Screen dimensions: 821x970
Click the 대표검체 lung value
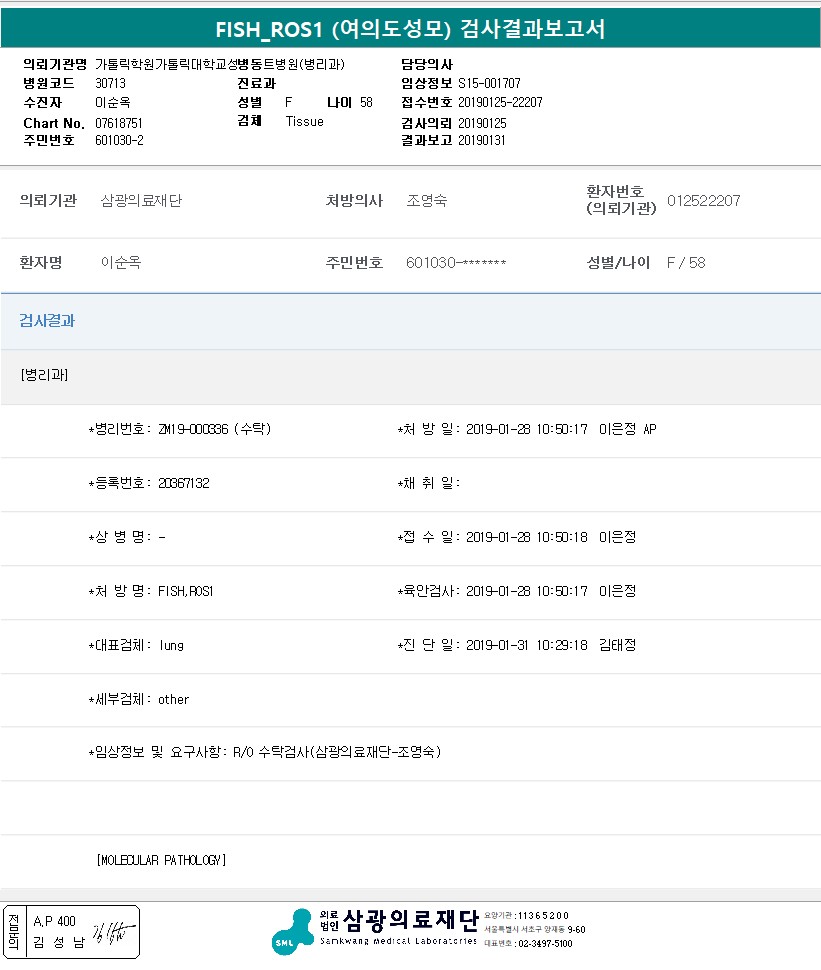pyautogui.click(x=171, y=645)
